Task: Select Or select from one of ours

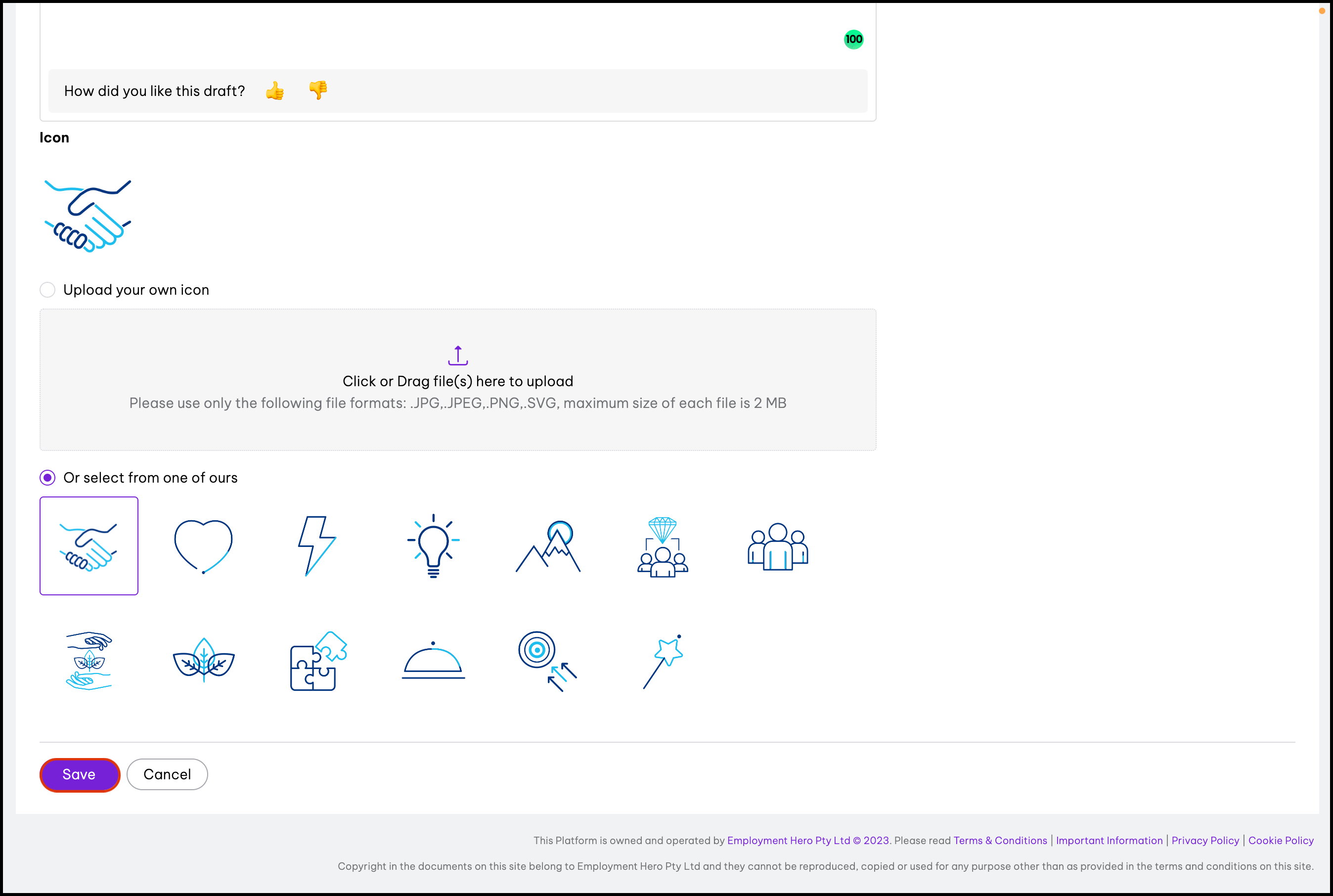Action: point(47,478)
